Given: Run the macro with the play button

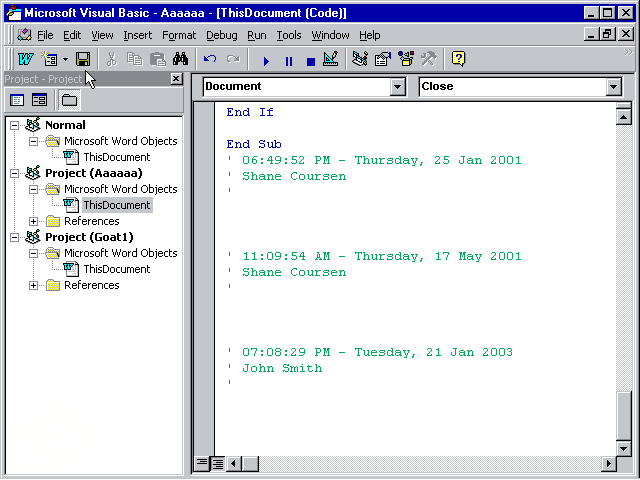Looking at the screenshot, I should point(266,61).
